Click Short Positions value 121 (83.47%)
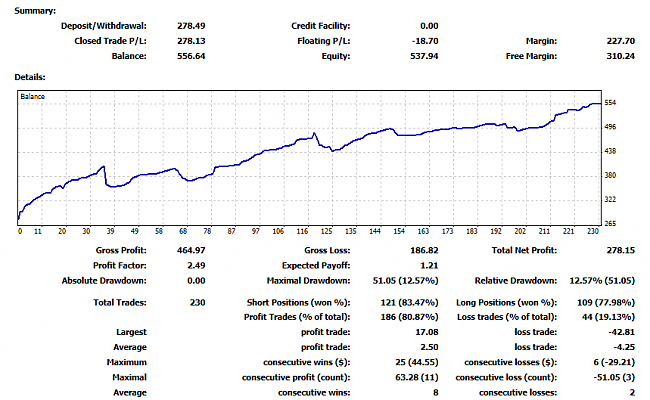Screen dimensions: 650x400 click(409, 303)
